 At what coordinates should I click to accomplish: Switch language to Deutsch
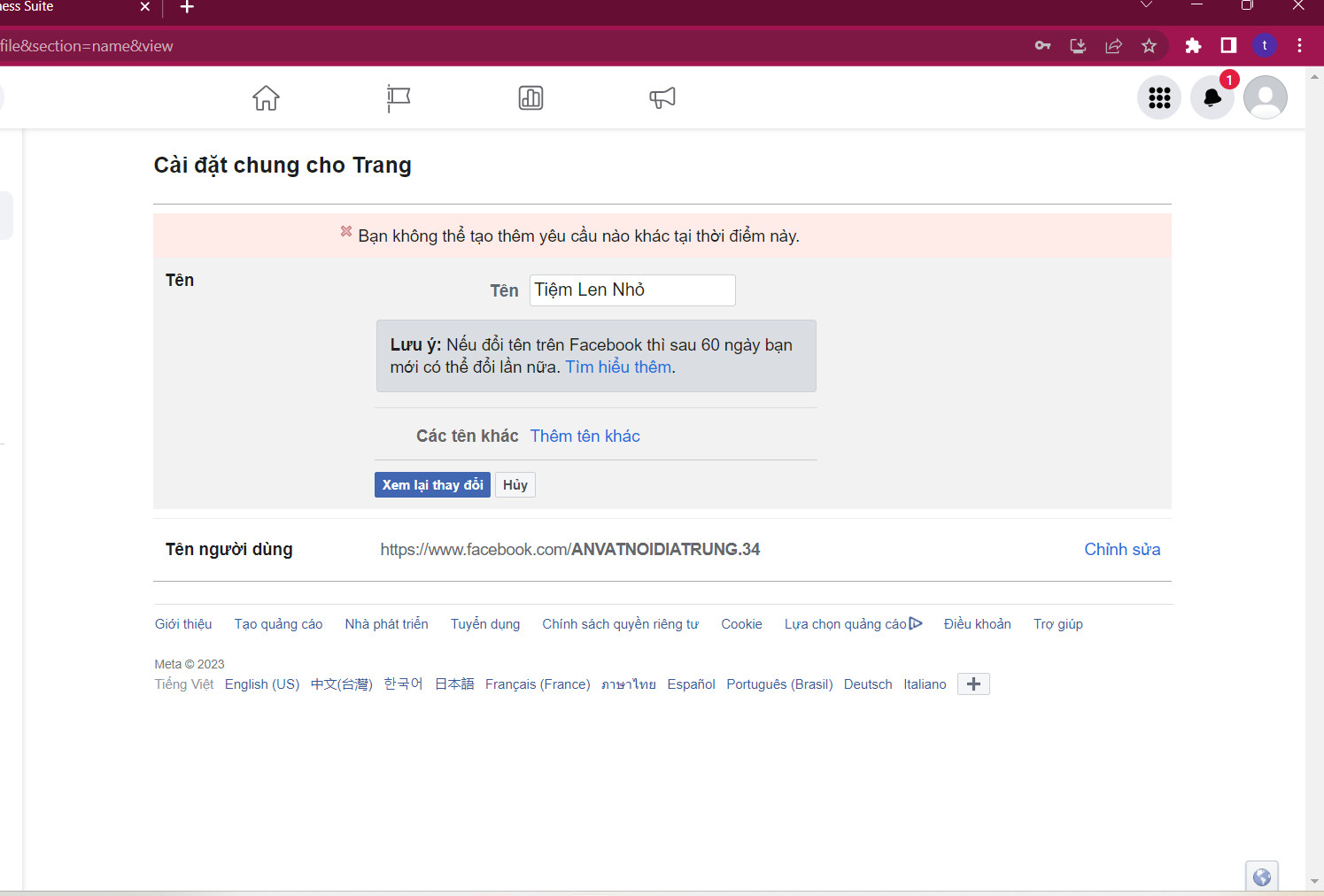click(868, 684)
